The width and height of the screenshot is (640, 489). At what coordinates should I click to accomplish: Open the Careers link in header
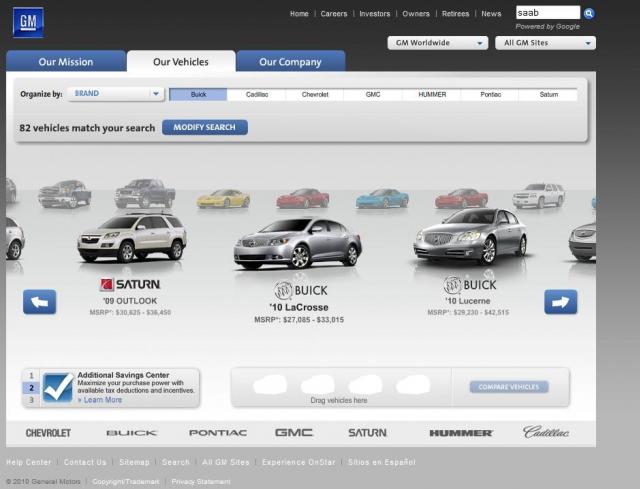tap(334, 13)
